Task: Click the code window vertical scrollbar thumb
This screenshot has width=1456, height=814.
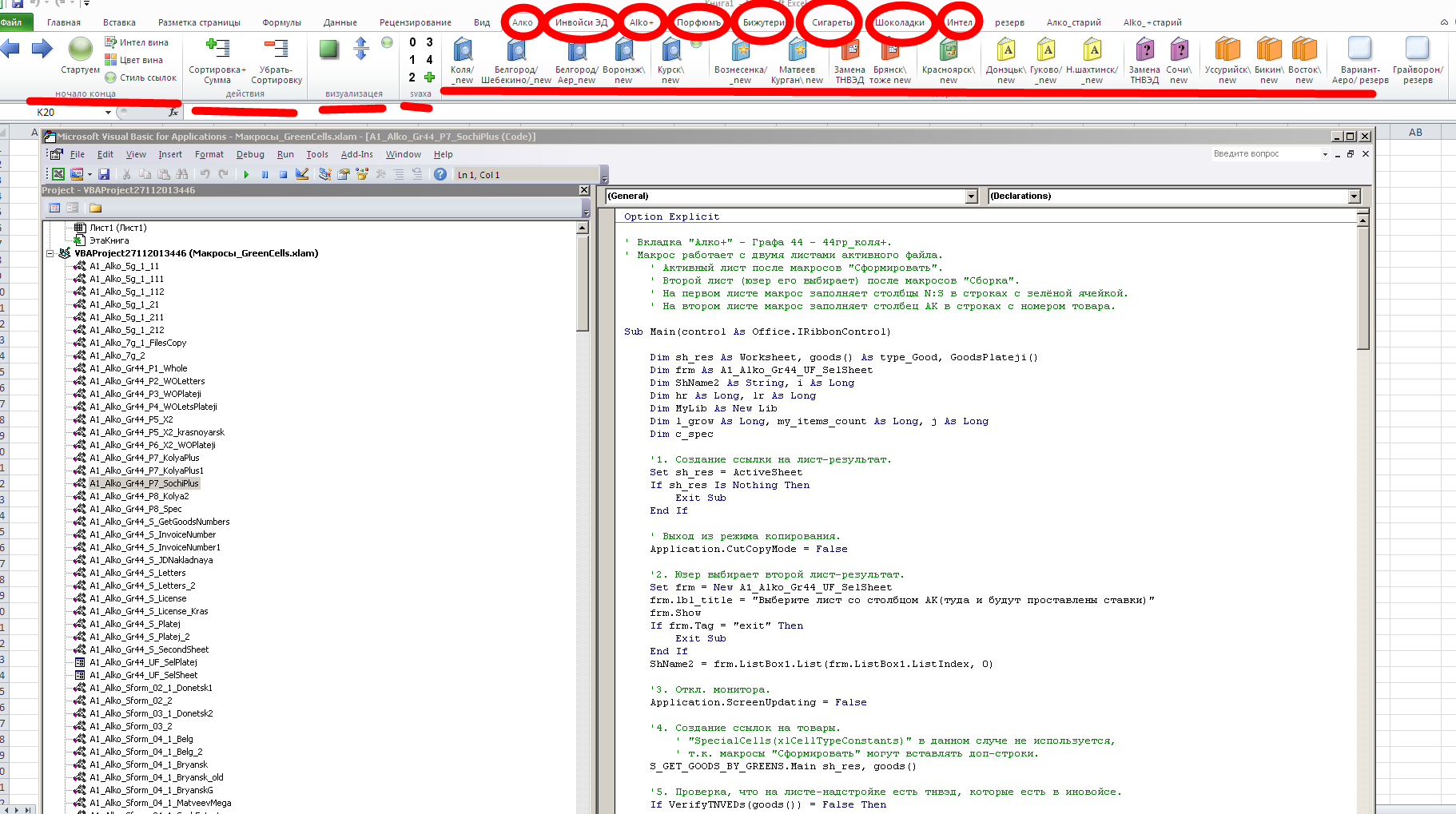Action: click(x=1363, y=288)
